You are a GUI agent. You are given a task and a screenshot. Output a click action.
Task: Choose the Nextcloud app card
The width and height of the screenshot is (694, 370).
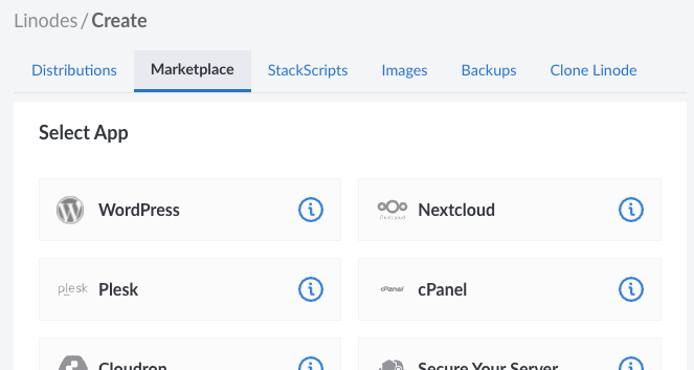510,210
